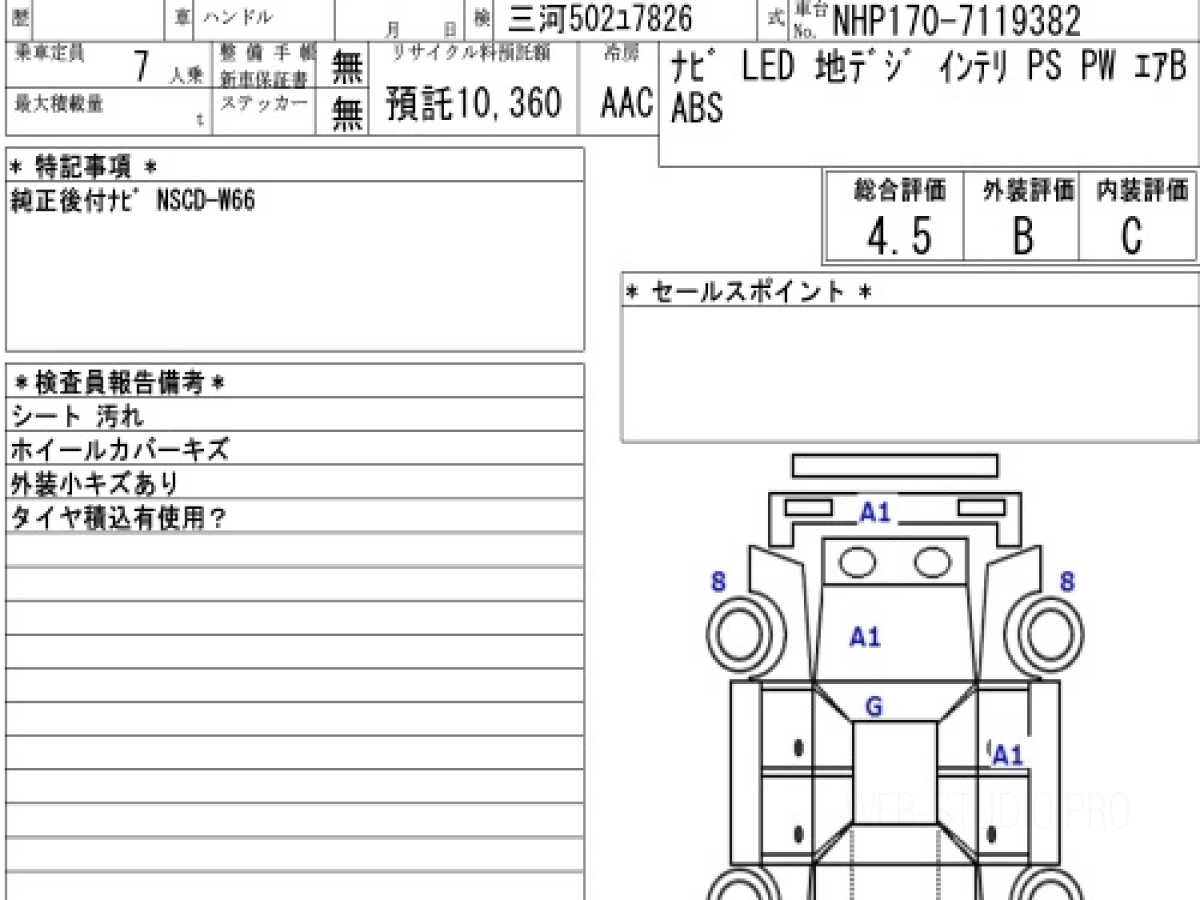
Task: Click the exterior grade B
Action: [x=1023, y=238]
